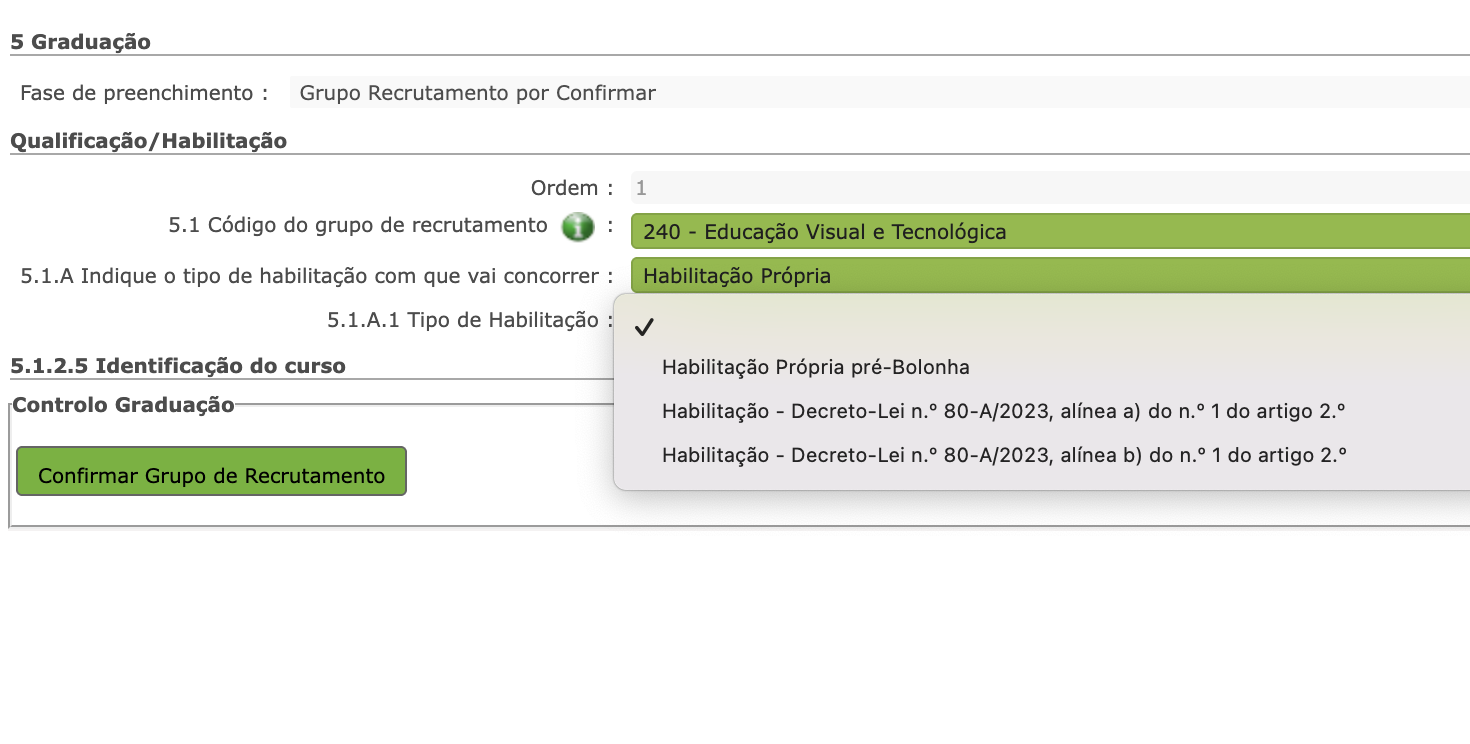
Task: Pick Decreto-Lei 80-A/2023 alínea b) option
Action: click(x=1004, y=455)
